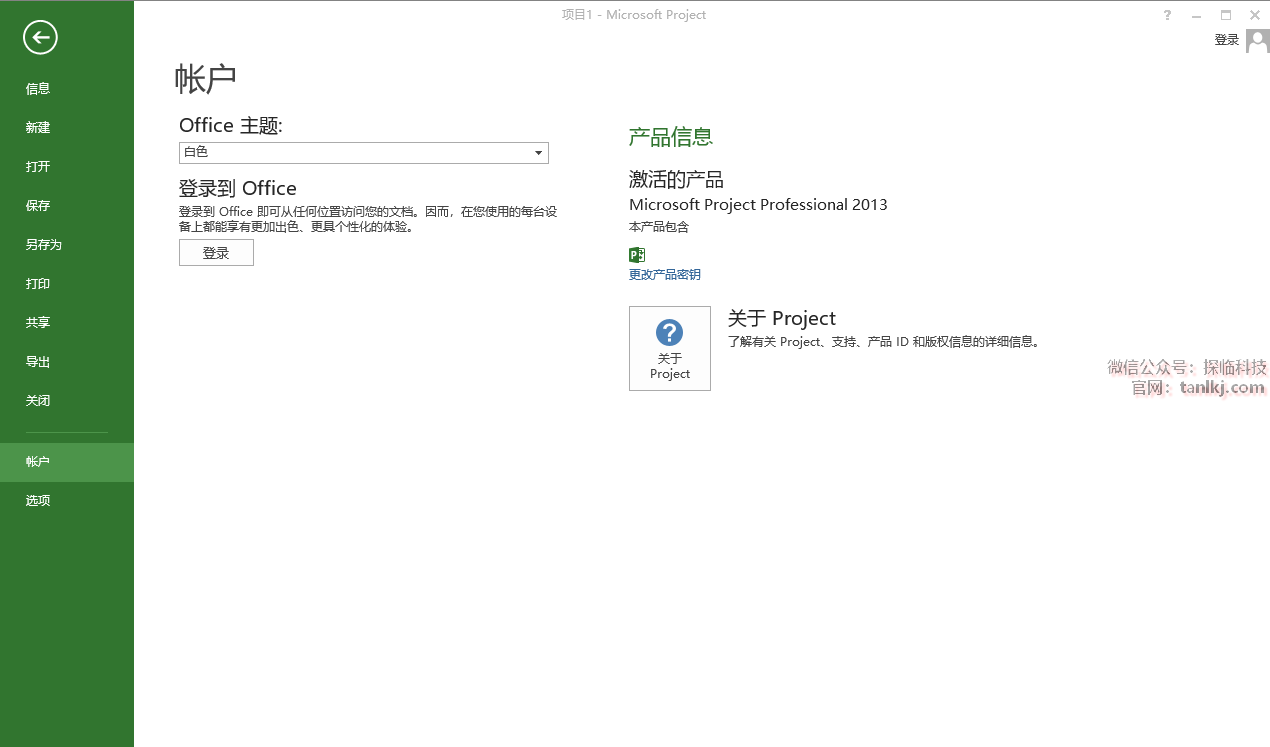Click the green Project product icon
The image size is (1270, 747).
[637, 254]
